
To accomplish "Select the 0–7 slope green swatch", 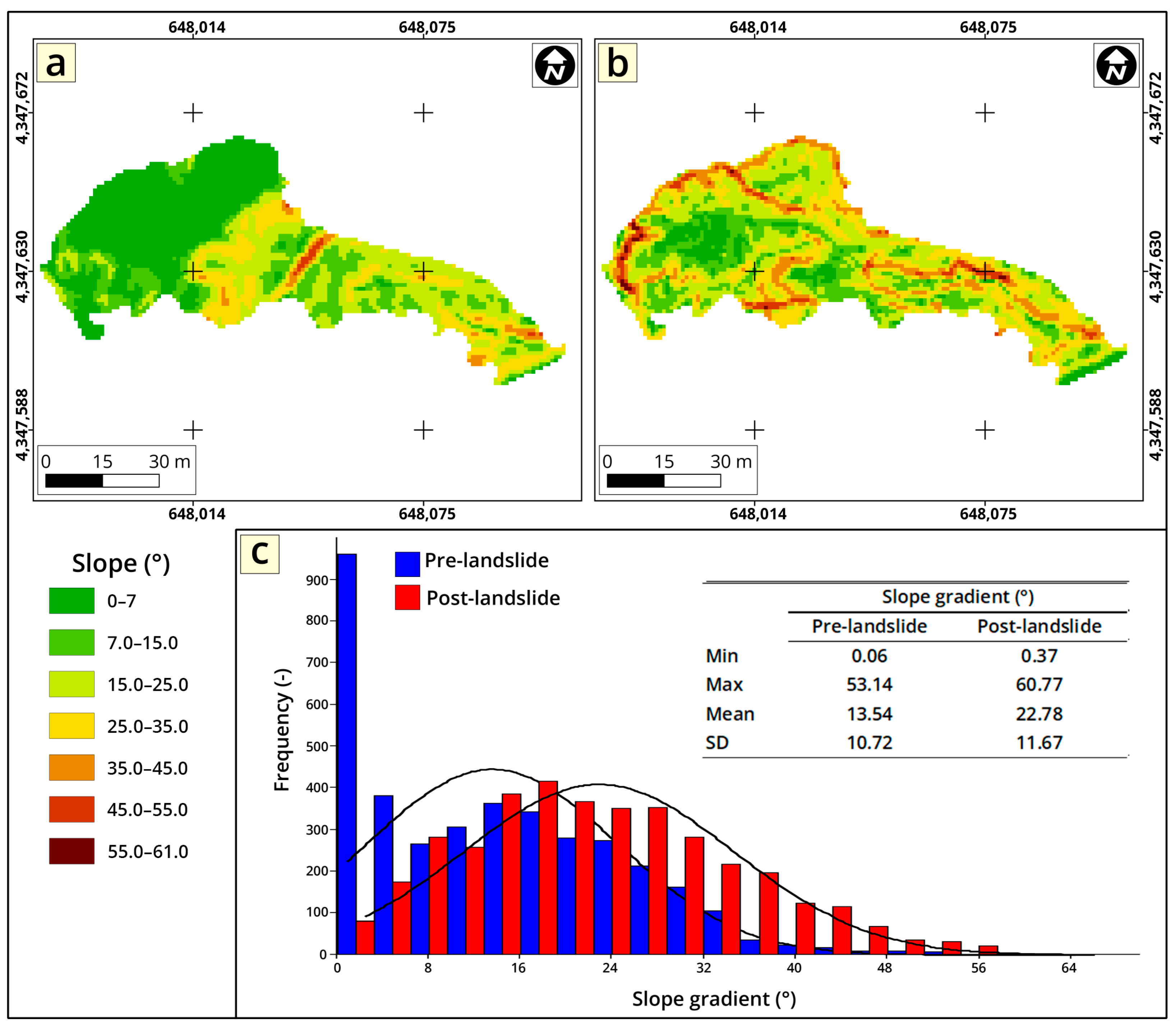I will point(72,601).
